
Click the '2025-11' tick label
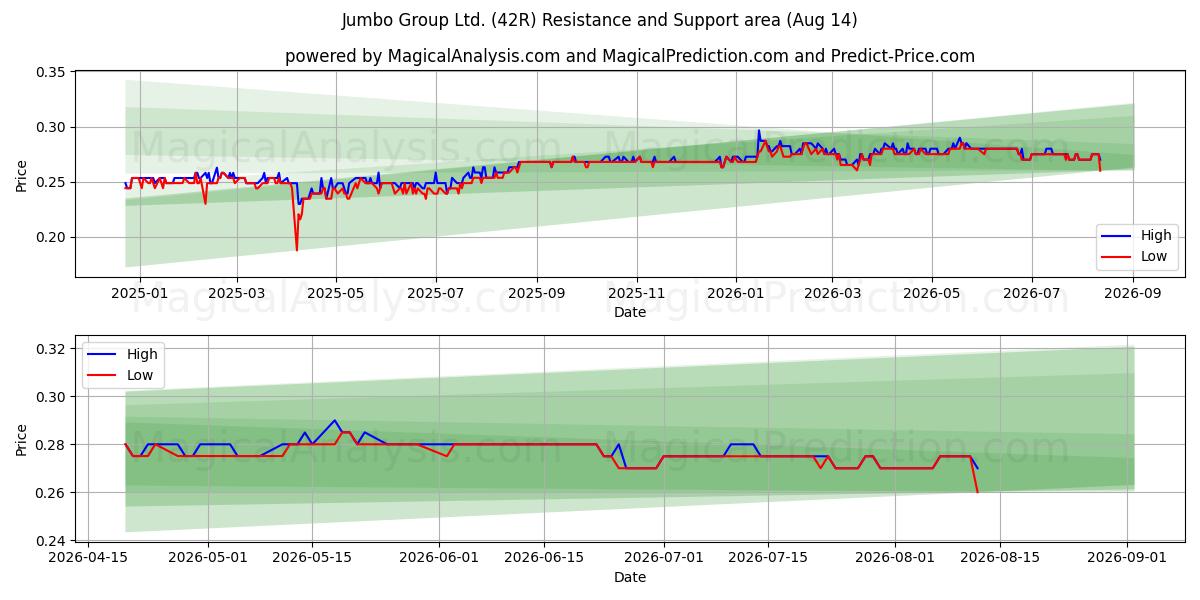tap(637, 293)
